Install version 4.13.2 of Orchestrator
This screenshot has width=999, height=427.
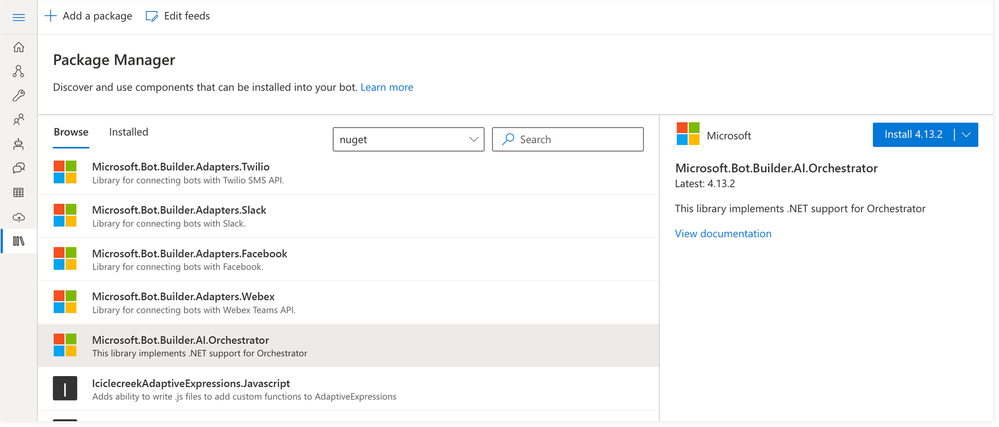coord(913,134)
